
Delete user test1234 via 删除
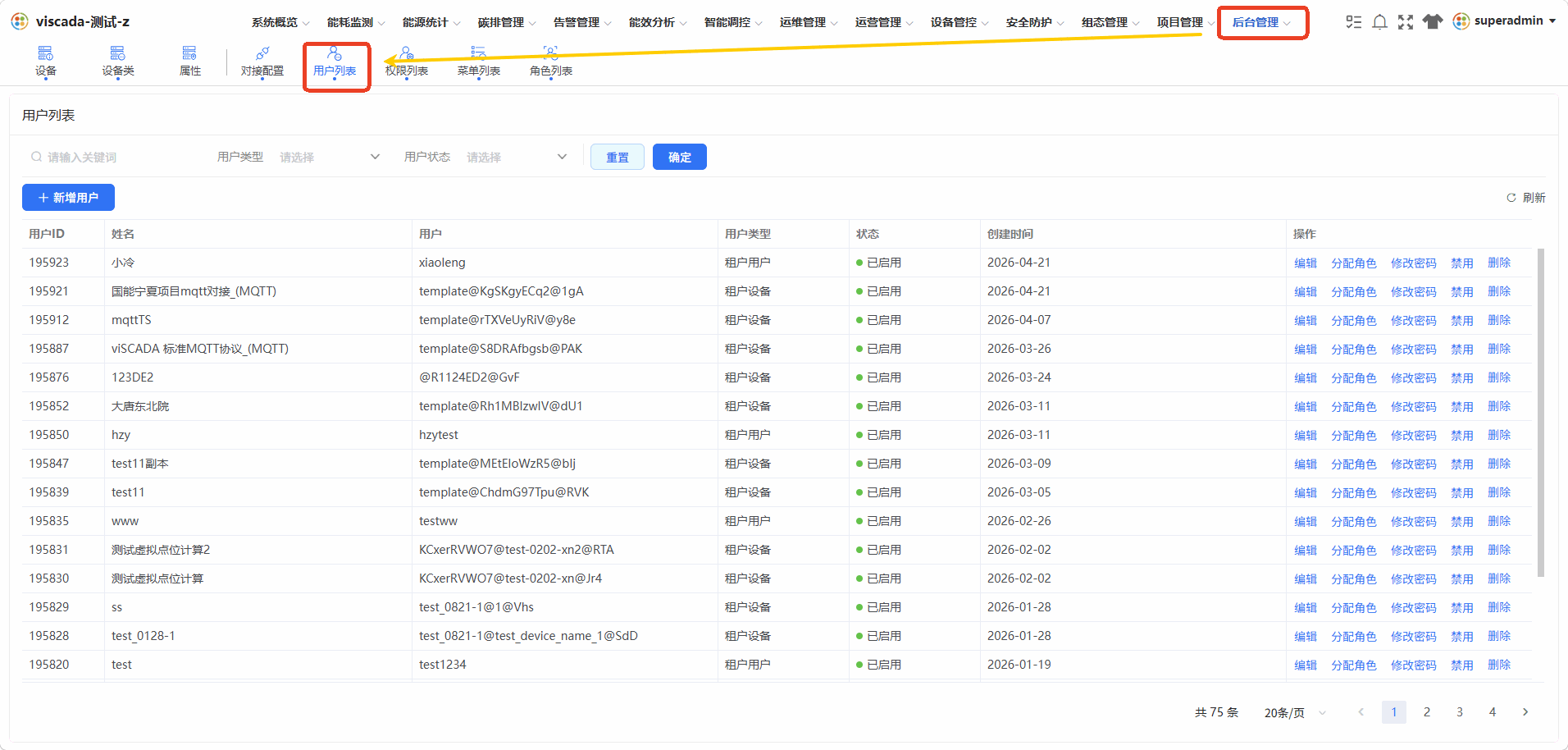pos(1499,665)
